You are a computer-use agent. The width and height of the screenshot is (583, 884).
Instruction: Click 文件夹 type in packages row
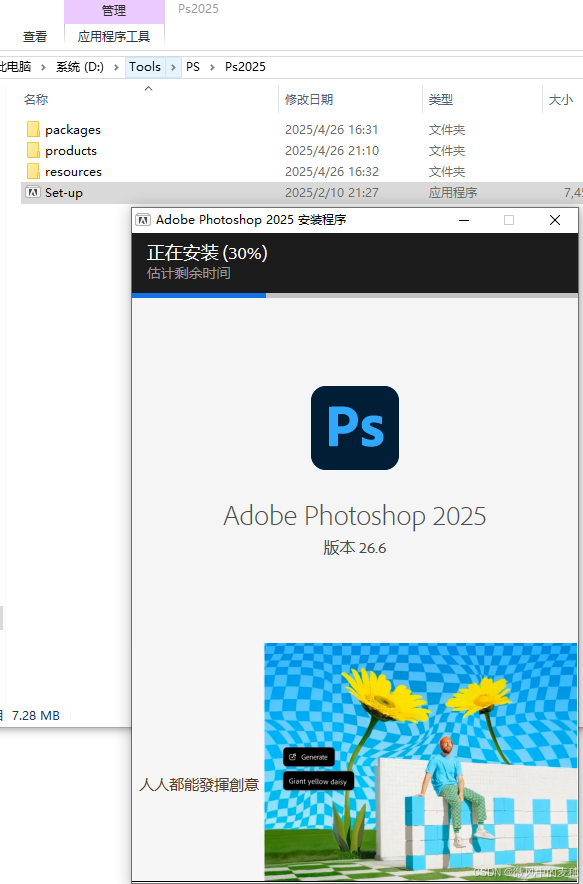tap(447, 130)
